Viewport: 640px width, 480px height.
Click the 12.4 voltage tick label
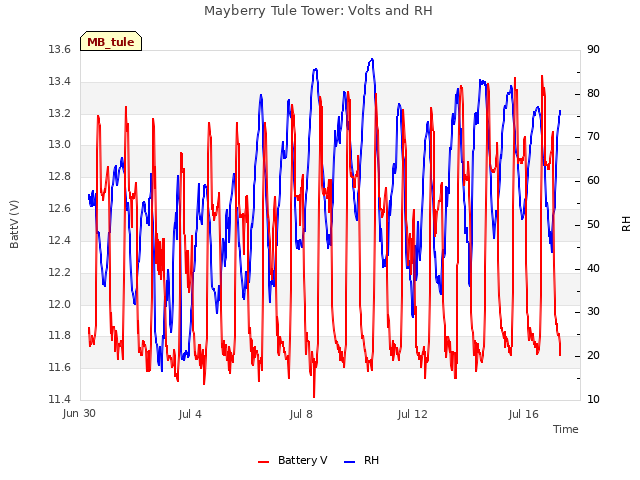tap(60, 240)
